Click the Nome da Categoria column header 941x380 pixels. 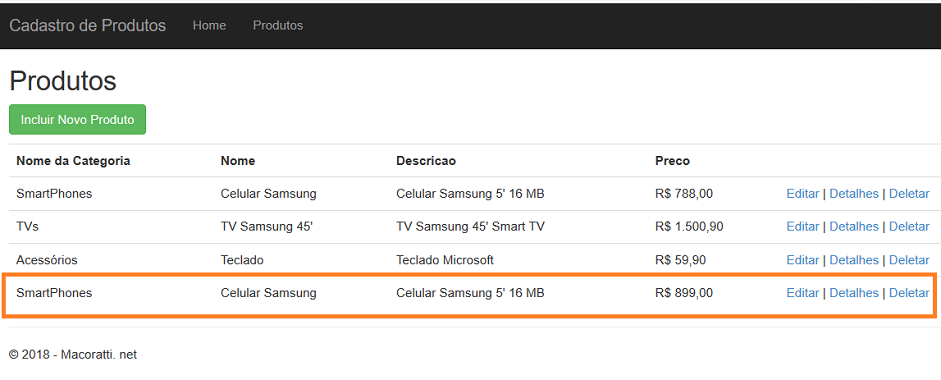[x=73, y=161]
